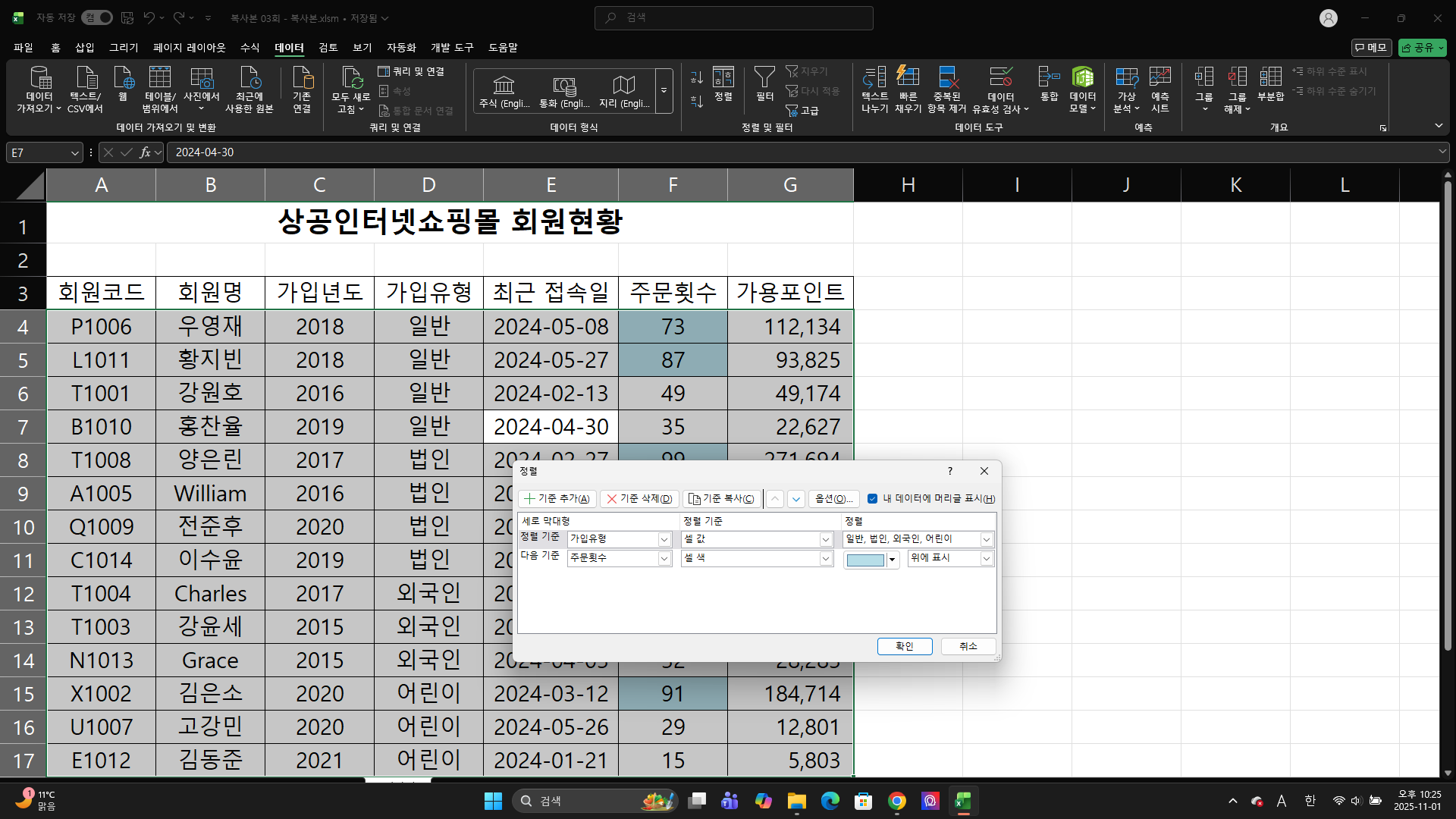Click the 빠른 채우기 flash fill icon

tap(908, 77)
